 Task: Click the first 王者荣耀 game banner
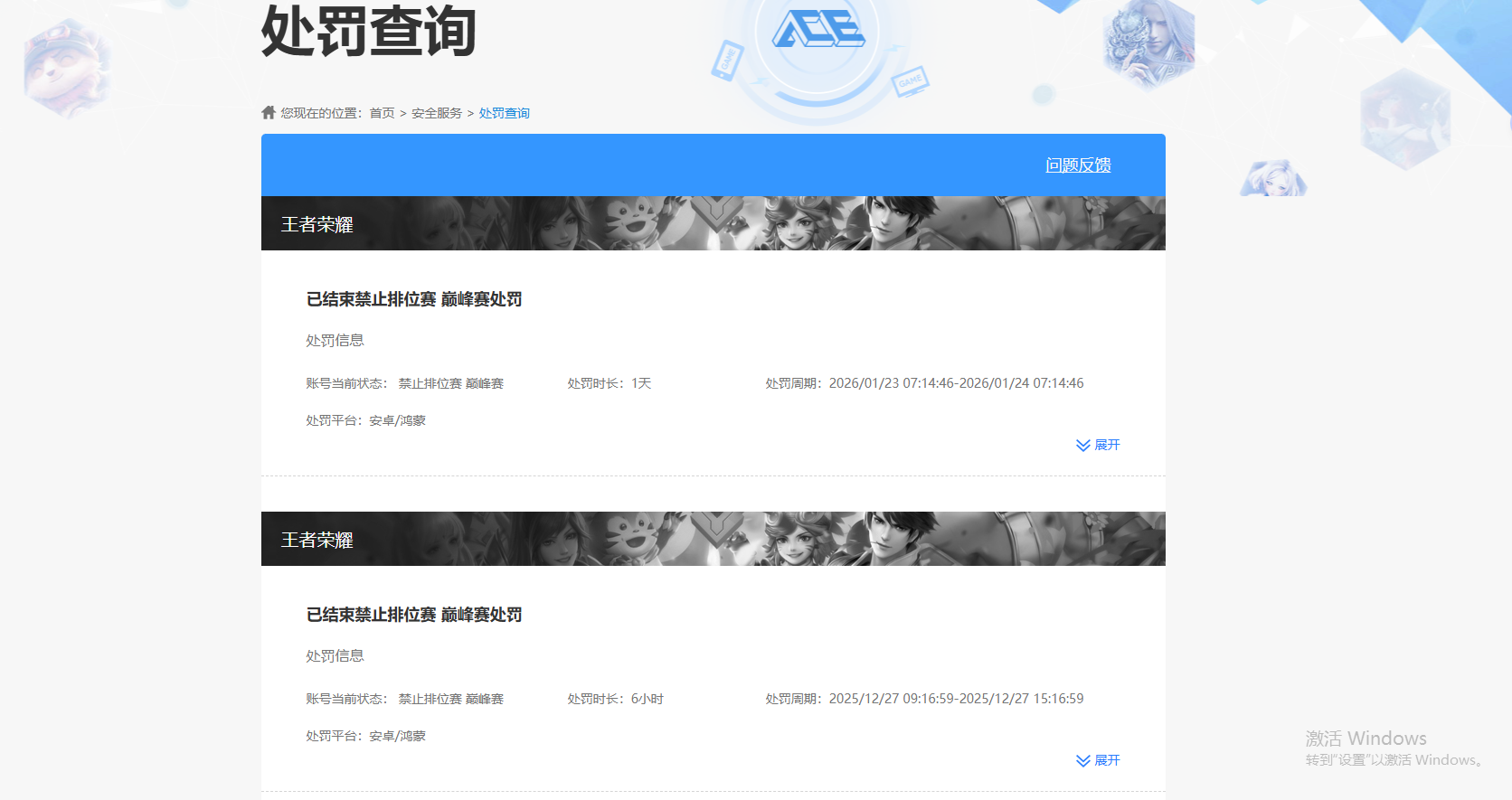pos(713,223)
